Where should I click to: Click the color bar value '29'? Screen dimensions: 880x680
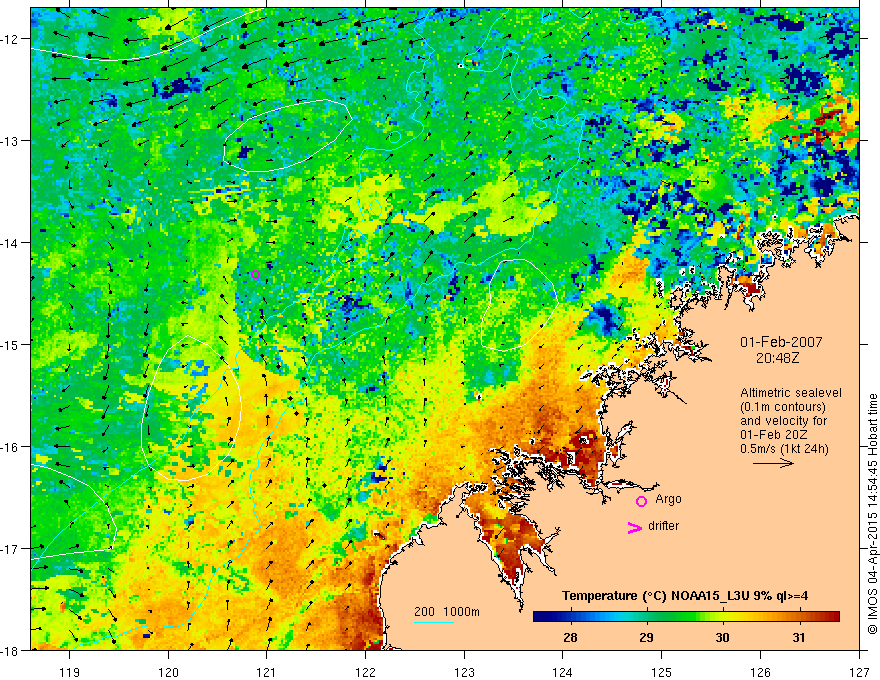point(647,638)
